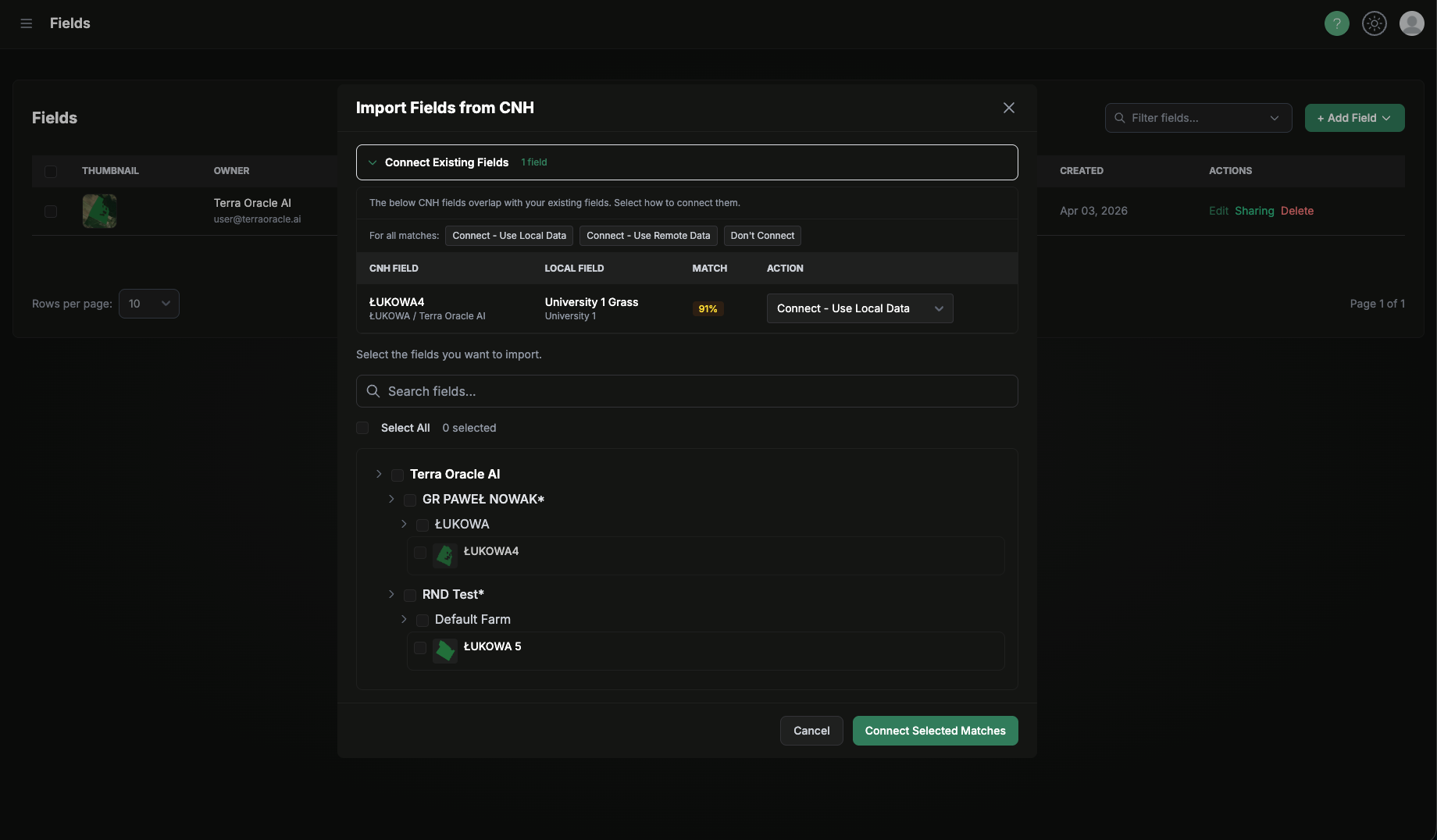Open the Rows per page dropdown
1437x840 pixels.
pos(148,304)
